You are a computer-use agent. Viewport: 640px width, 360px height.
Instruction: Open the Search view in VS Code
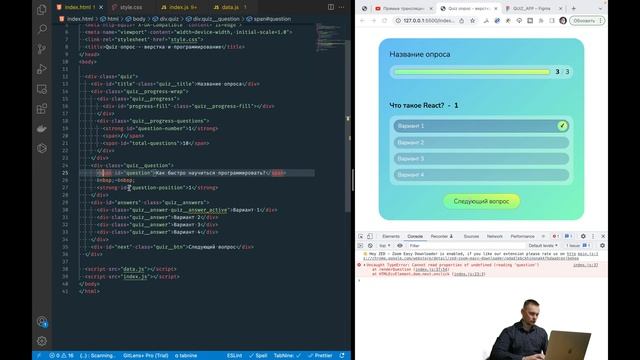tap(42, 29)
